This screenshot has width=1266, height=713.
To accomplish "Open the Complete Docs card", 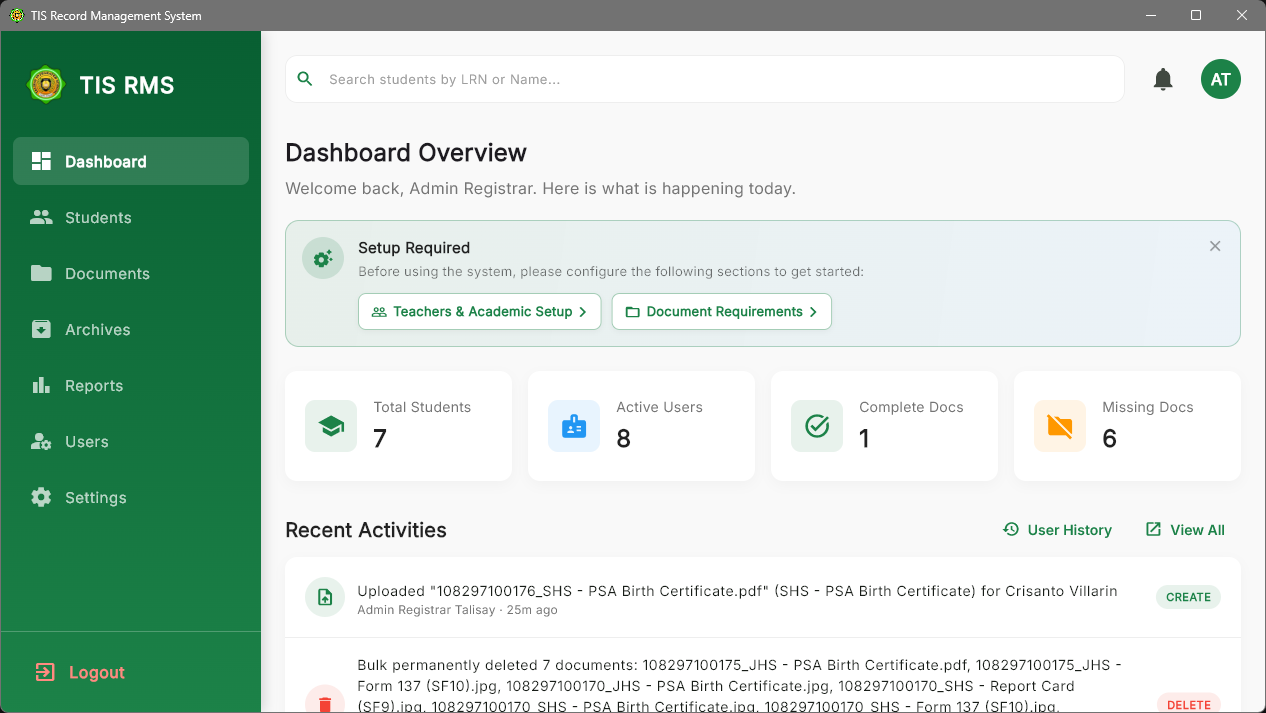I will (x=884, y=426).
